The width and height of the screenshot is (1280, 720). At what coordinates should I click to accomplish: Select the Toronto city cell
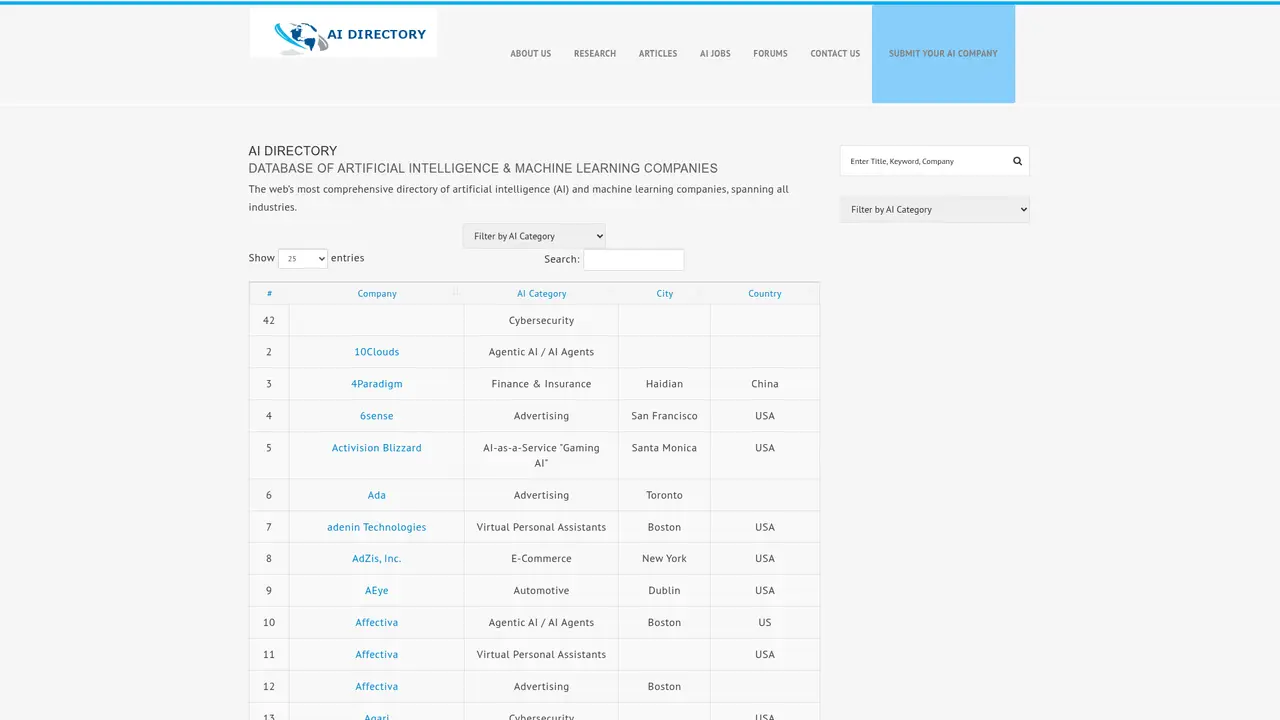664,495
